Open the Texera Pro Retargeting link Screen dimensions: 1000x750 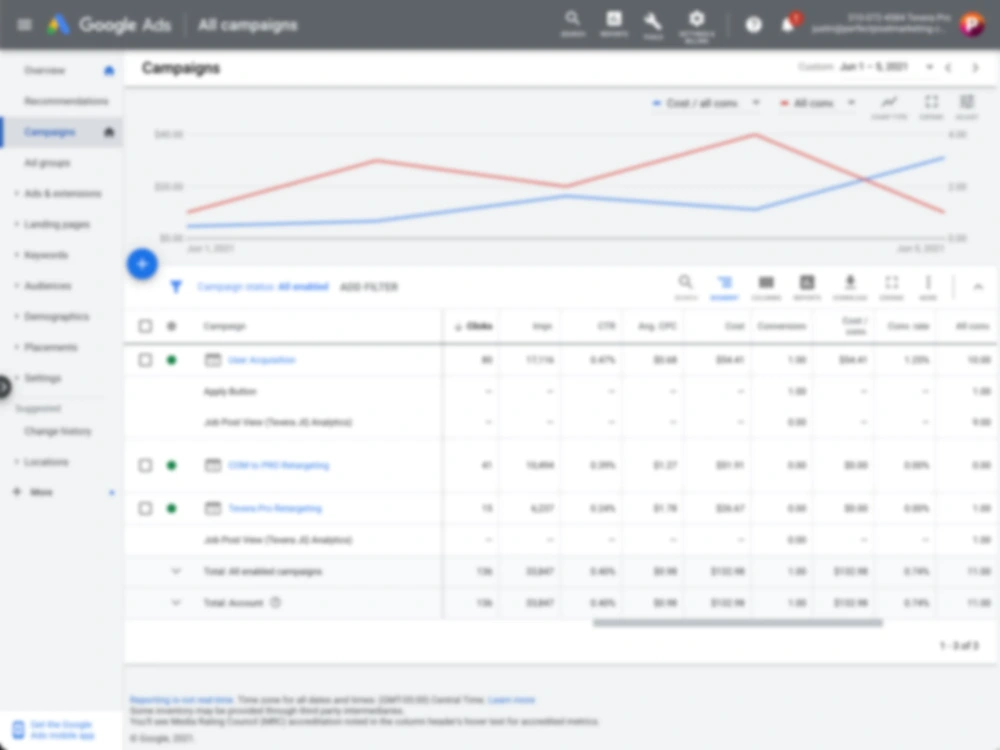(275, 508)
